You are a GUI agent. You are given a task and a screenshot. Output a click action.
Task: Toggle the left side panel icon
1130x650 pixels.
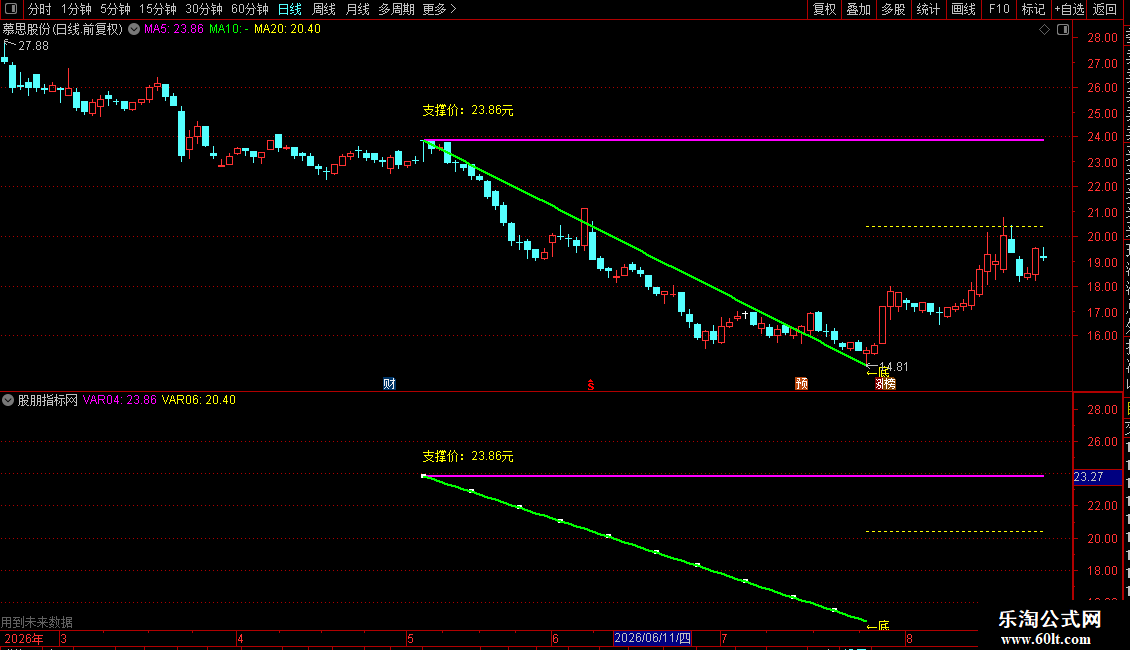click(x=11, y=9)
